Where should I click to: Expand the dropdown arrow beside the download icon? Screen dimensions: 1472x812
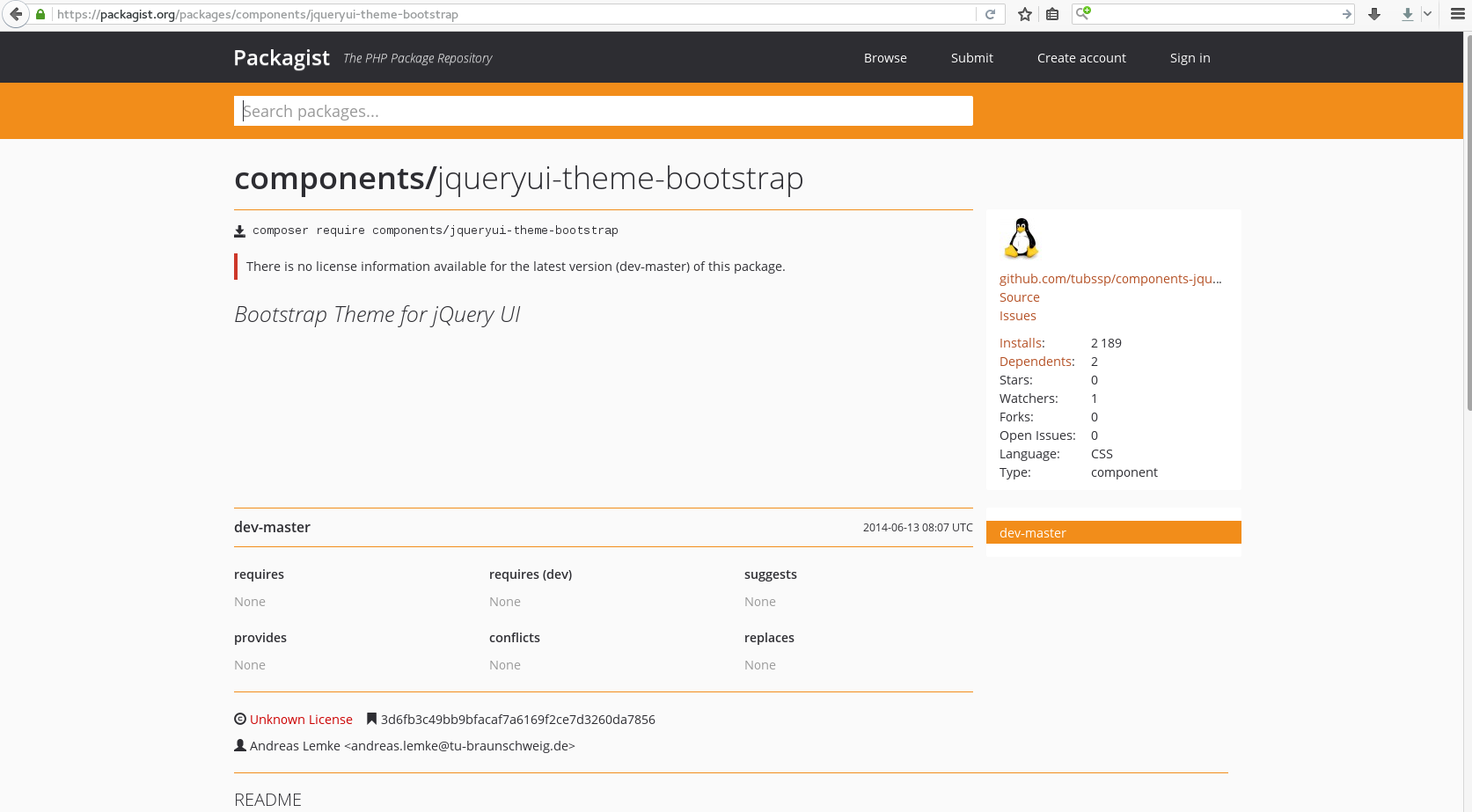1427,14
